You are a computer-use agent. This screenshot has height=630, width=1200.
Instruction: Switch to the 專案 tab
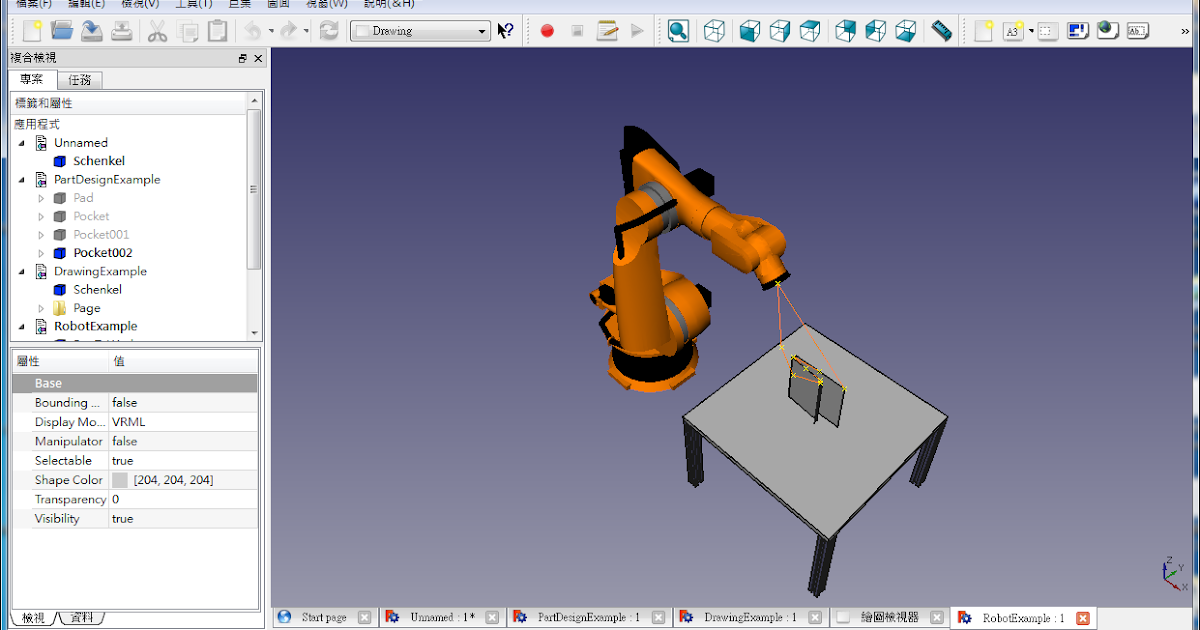click(x=32, y=80)
